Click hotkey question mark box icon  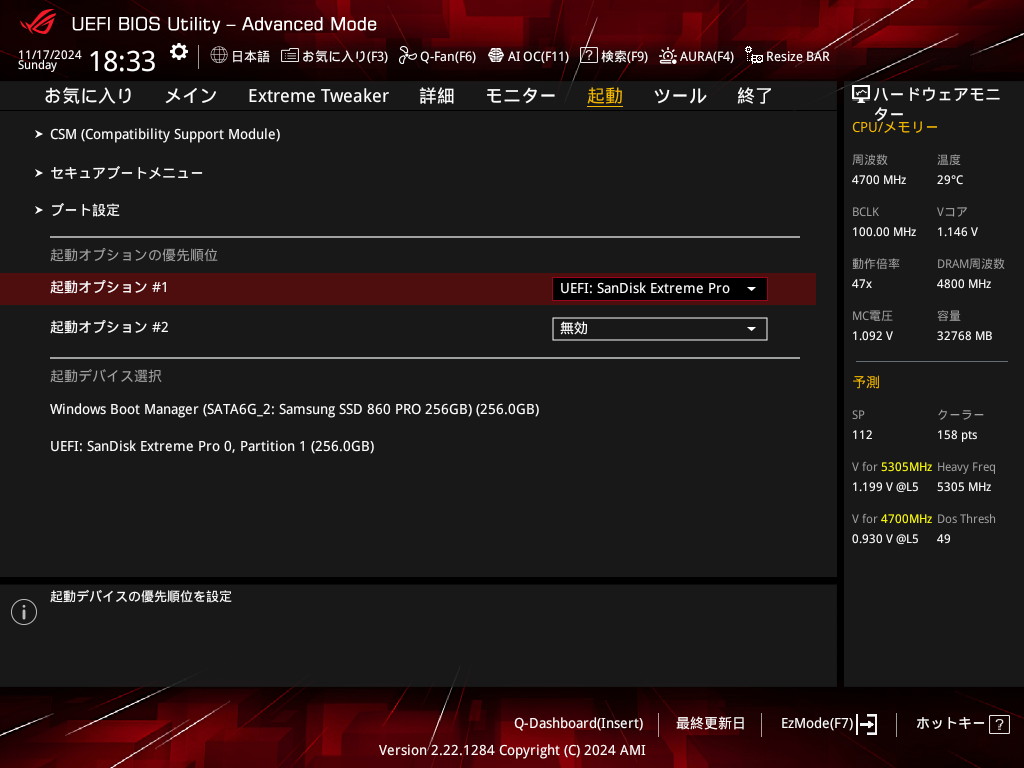(999, 724)
